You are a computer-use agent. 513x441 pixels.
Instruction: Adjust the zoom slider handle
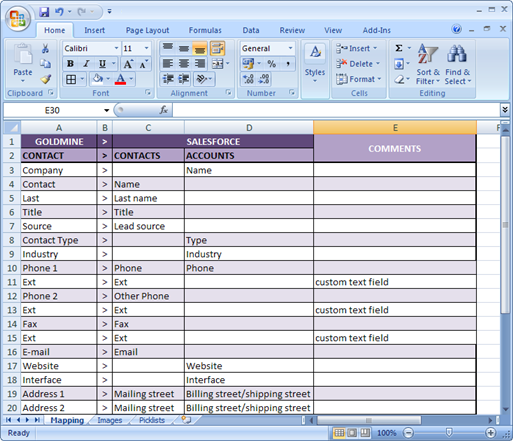(x=449, y=433)
